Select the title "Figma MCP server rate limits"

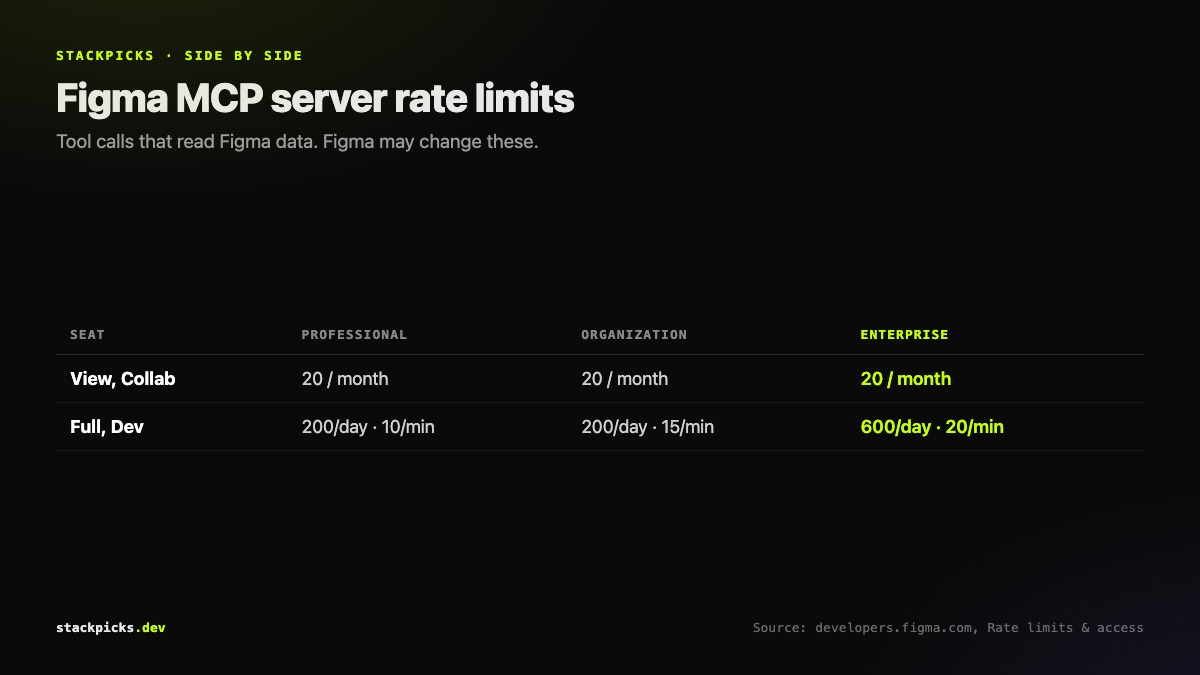click(x=315, y=99)
